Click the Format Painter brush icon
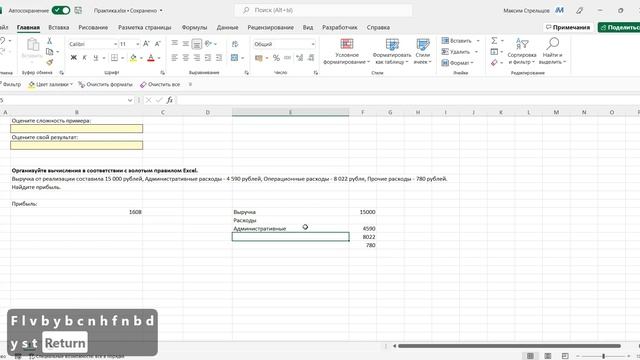 (x=49, y=62)
